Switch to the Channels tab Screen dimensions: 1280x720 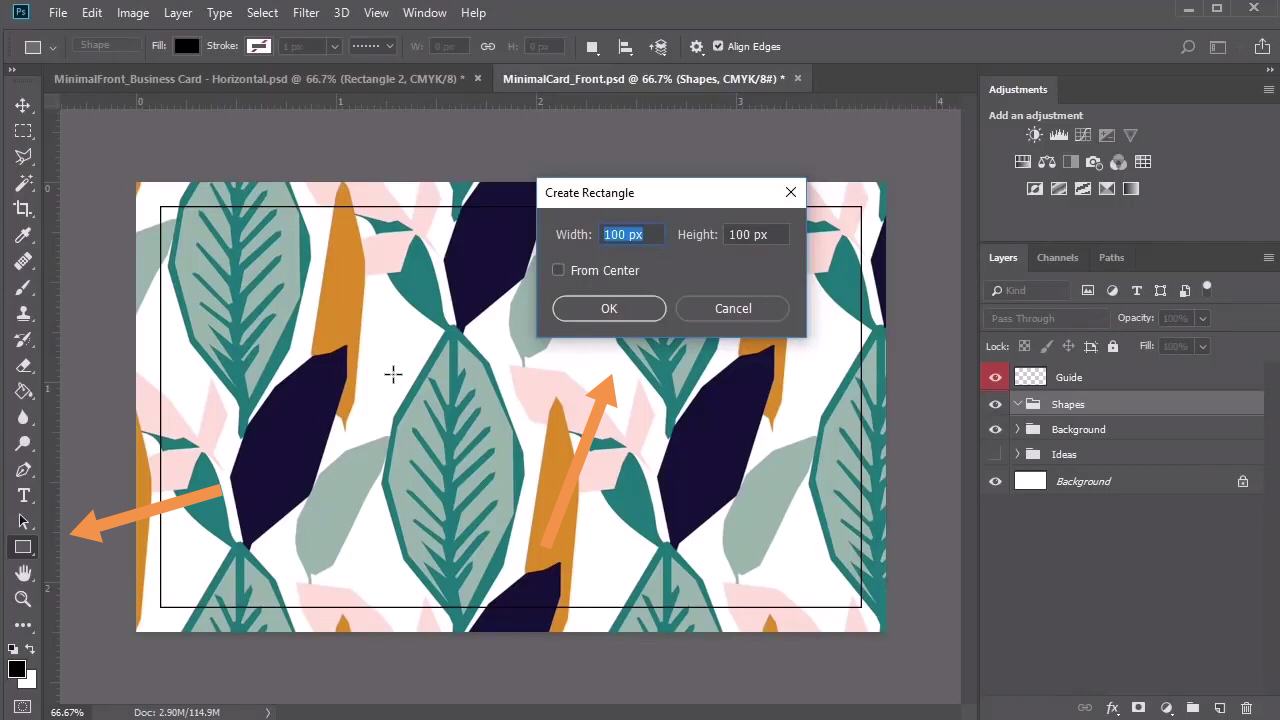pyautogui.click(x=1057, y=257)
